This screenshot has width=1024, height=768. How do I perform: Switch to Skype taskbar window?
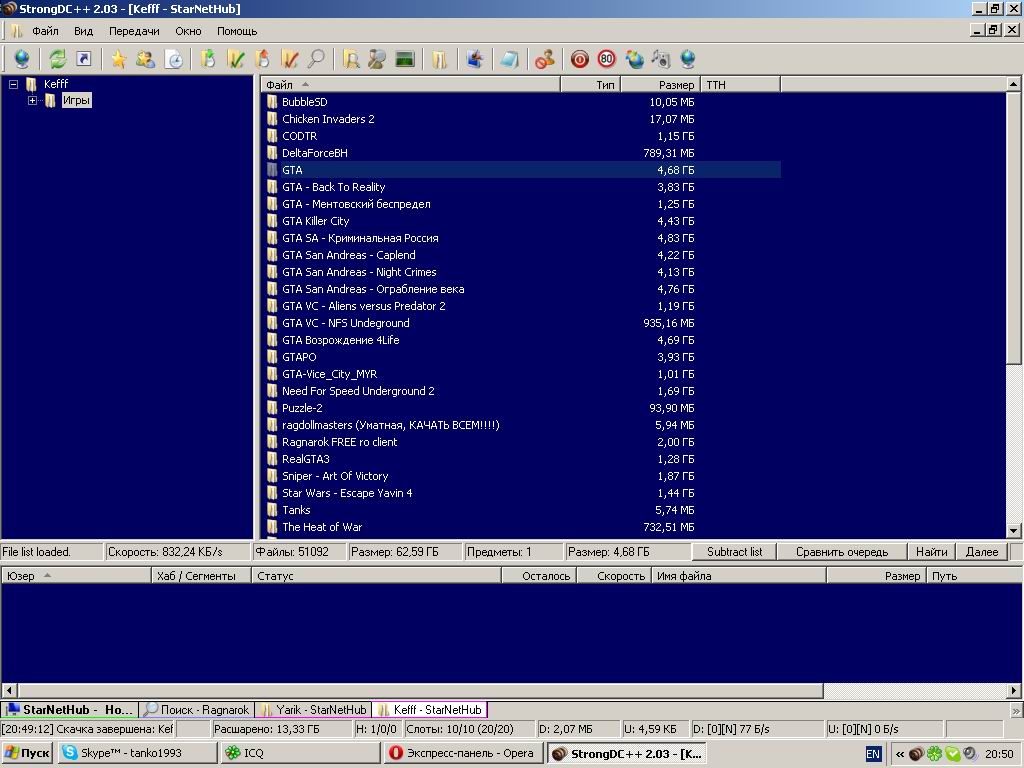tap(137, 753)
